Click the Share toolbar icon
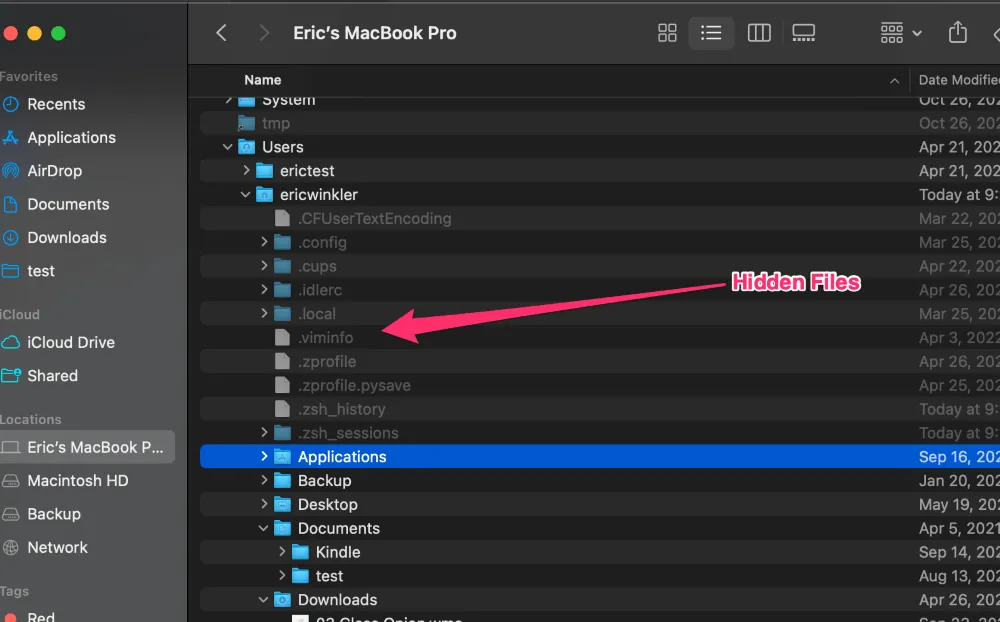1000x622 pixels. (957, 33)
